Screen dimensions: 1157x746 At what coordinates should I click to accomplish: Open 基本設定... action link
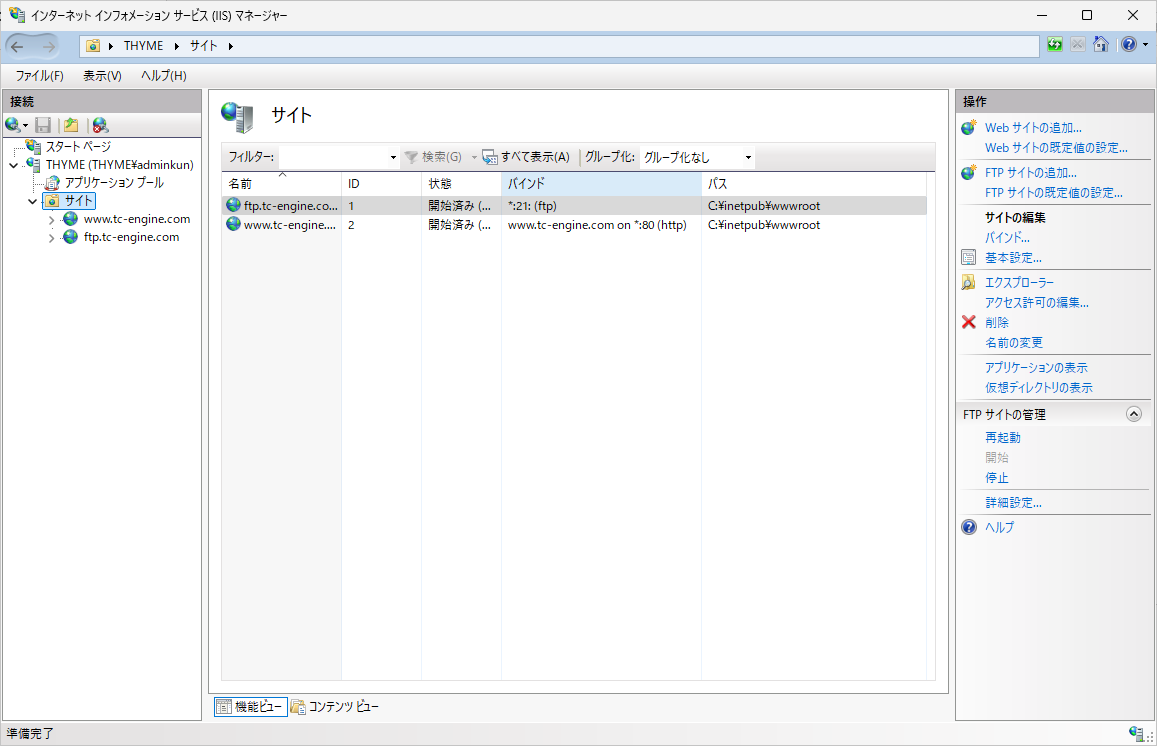1013,258
